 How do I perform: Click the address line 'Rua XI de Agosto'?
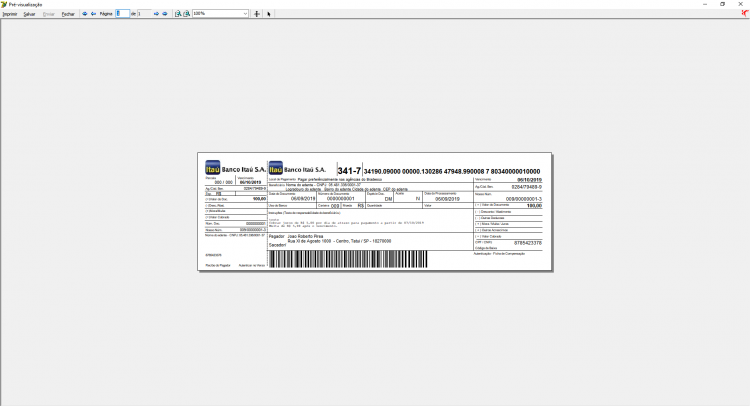[339, 241]
